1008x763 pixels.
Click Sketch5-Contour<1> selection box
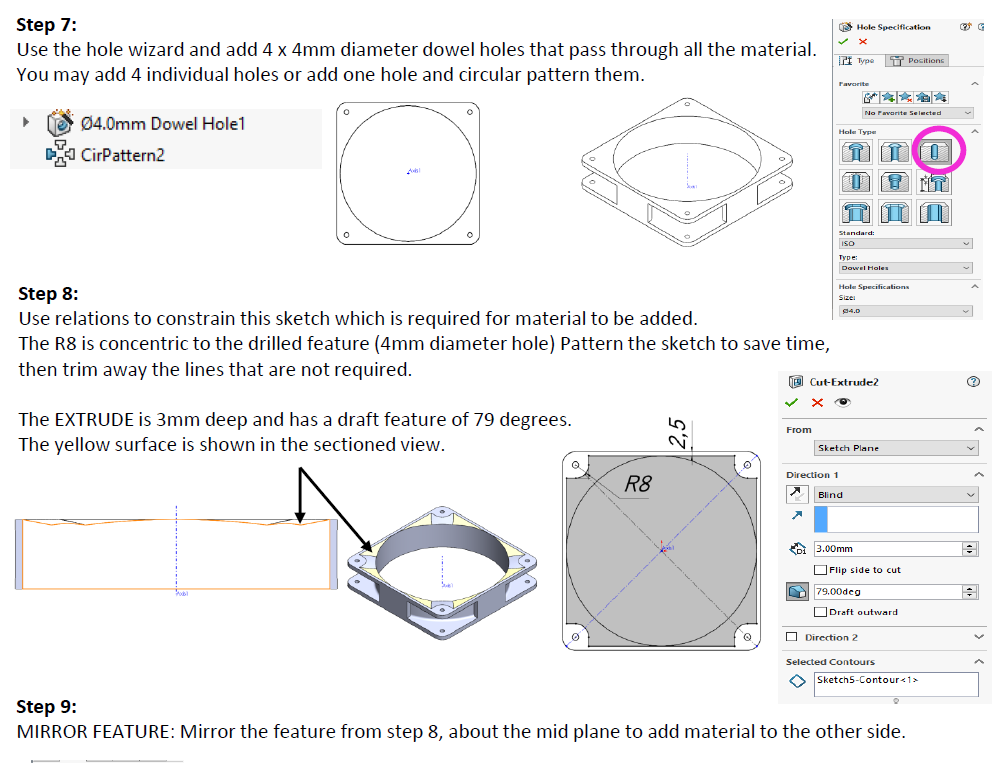896,685
